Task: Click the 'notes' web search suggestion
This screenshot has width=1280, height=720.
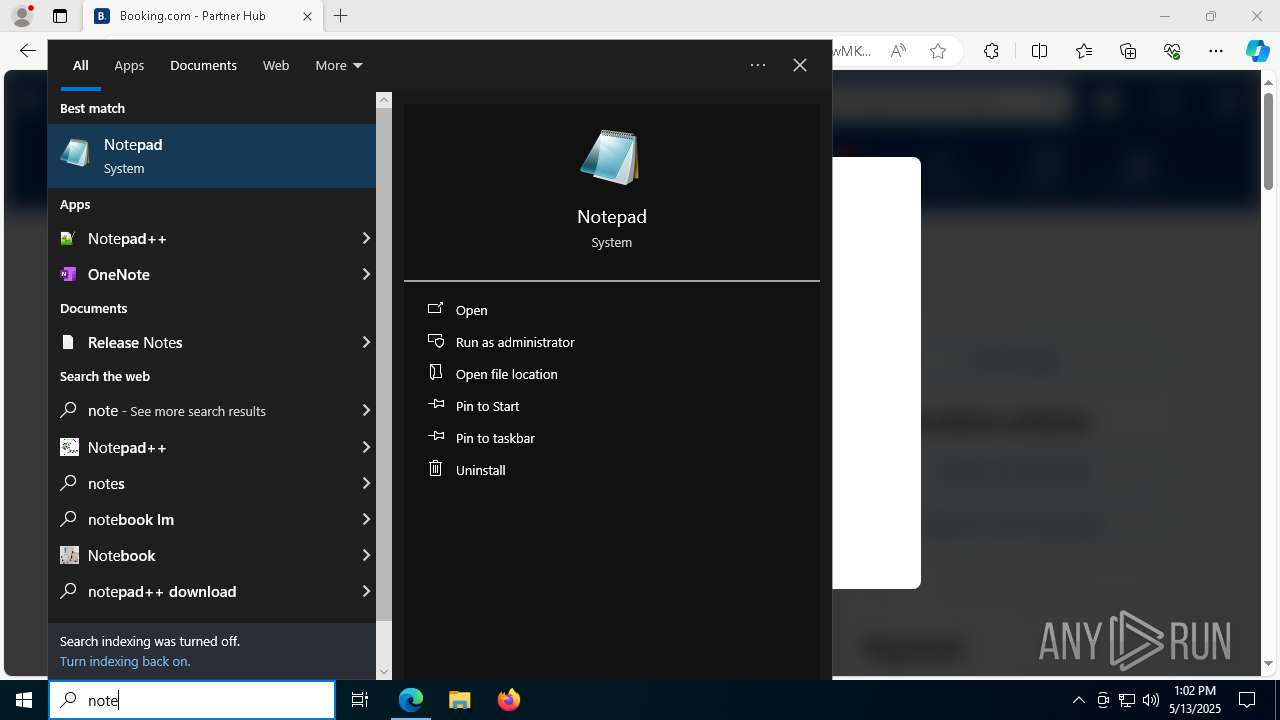Action: click(x=212, y=483)
